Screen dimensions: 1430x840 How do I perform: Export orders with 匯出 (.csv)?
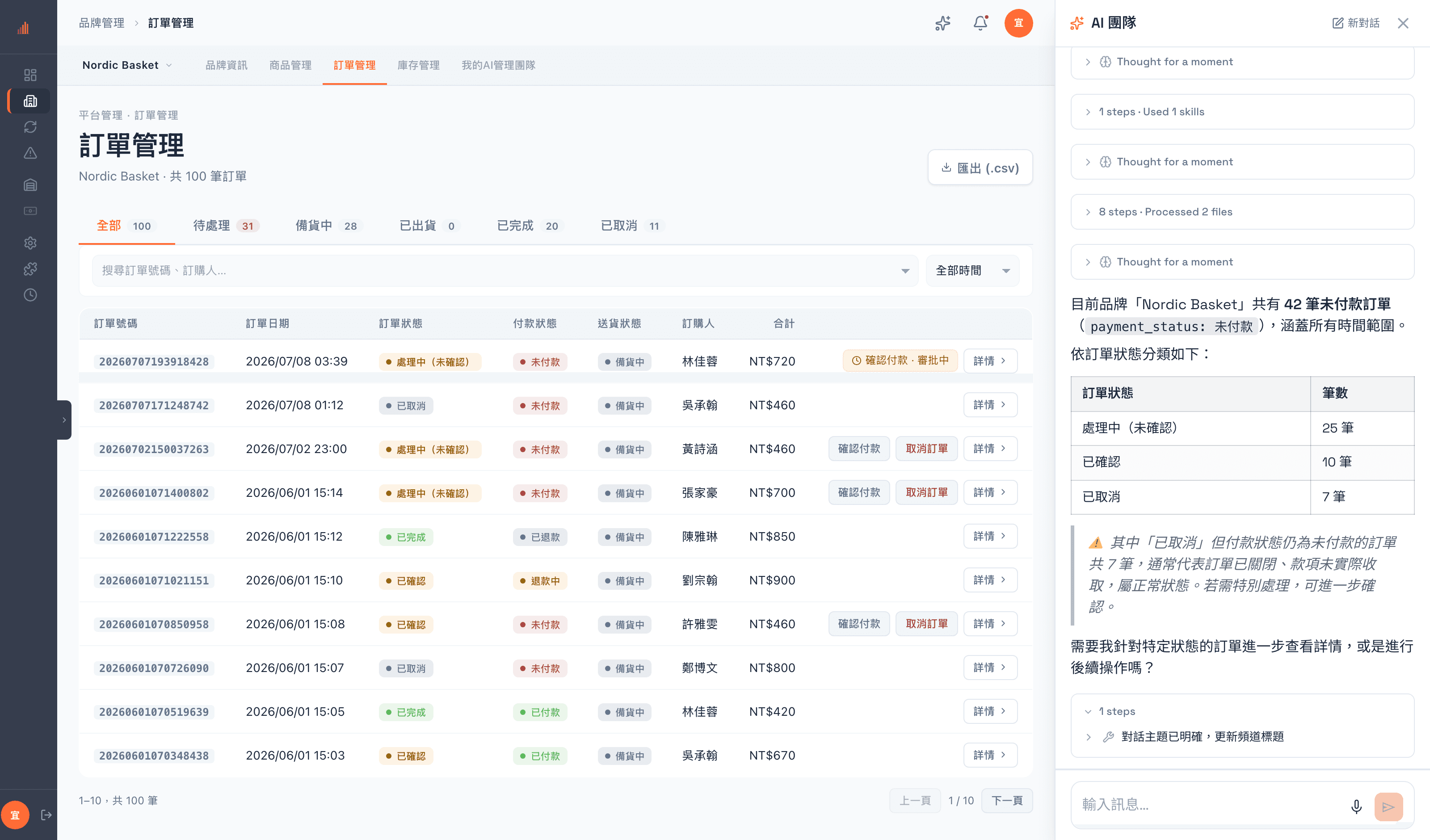[x=980, y=168]
